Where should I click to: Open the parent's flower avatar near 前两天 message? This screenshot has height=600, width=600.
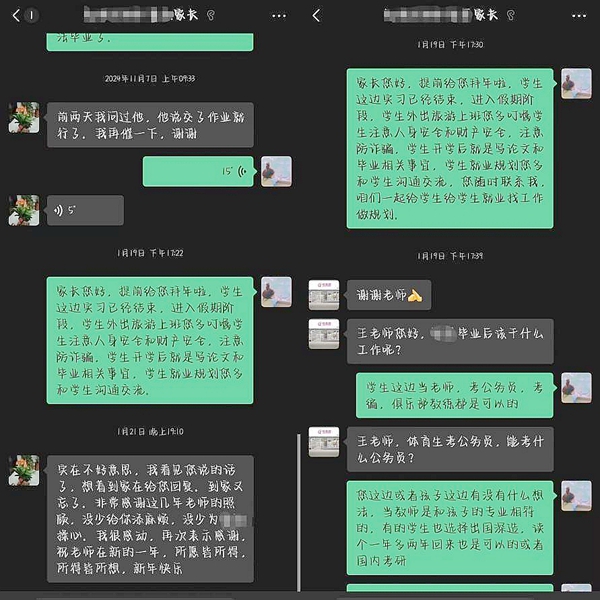24,117
